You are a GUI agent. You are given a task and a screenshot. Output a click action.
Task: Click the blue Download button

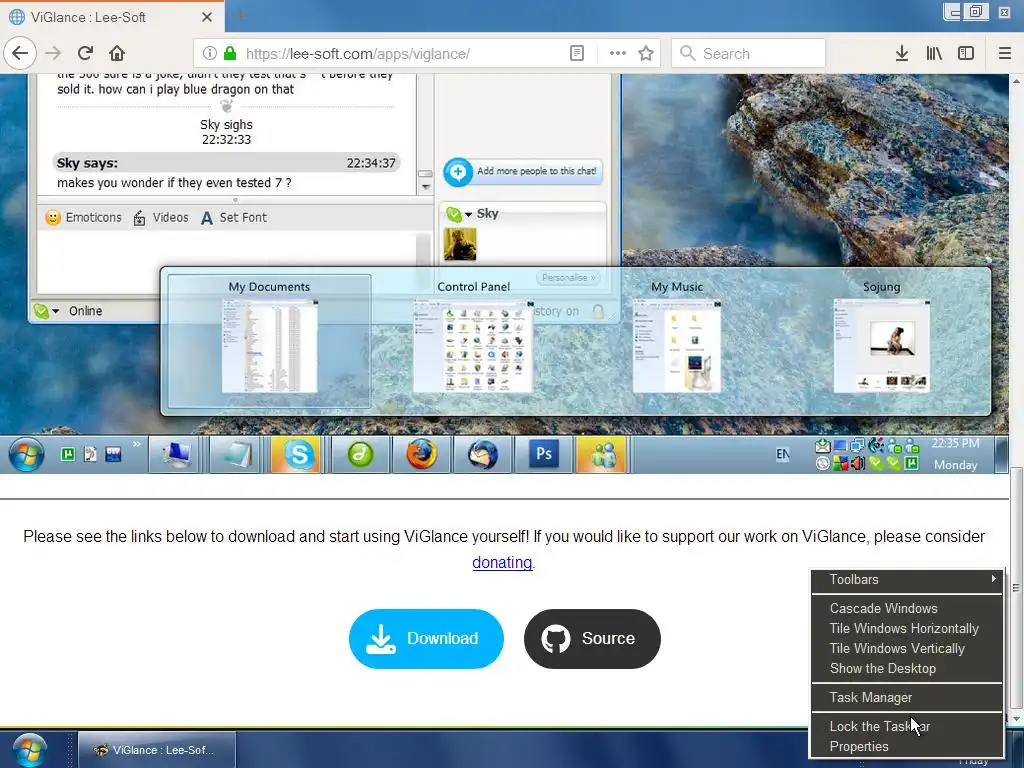coord(426,639)
